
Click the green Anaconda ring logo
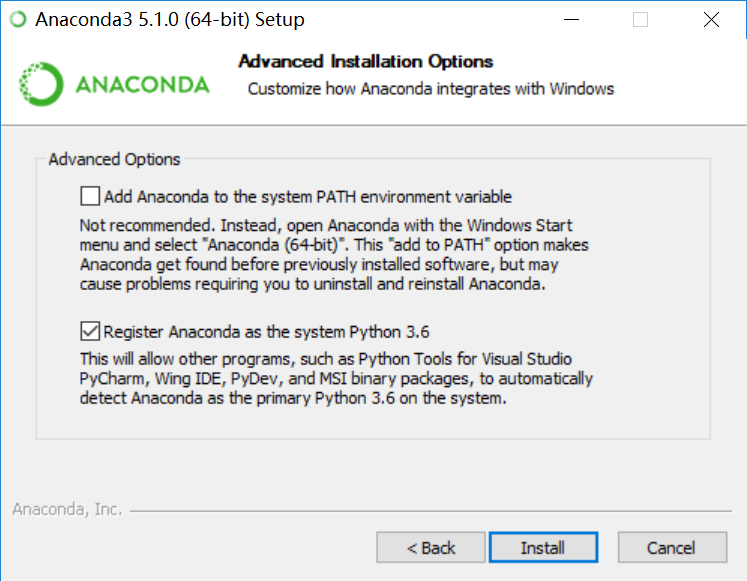41,84
